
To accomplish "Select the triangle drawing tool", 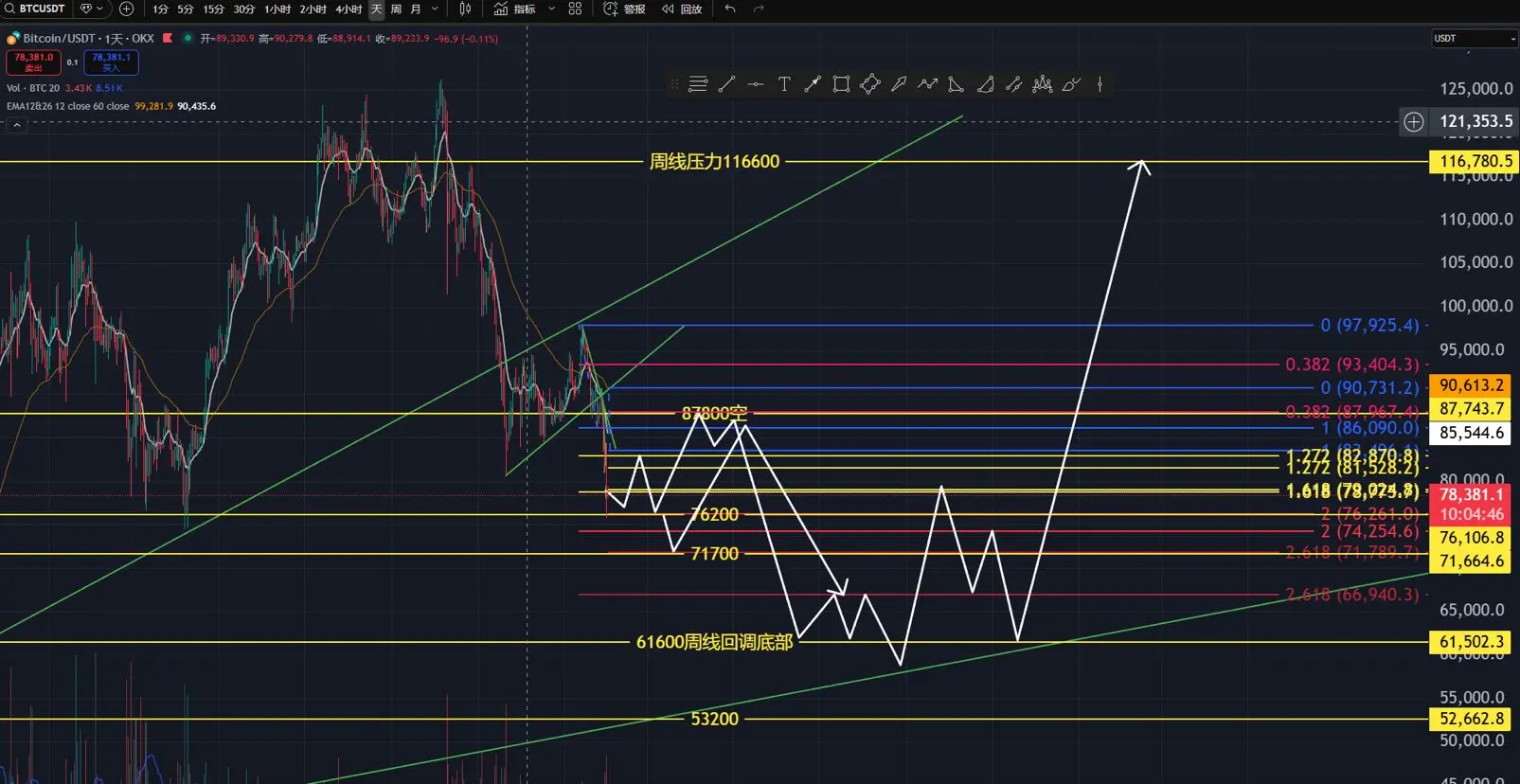I will [957, 84].
